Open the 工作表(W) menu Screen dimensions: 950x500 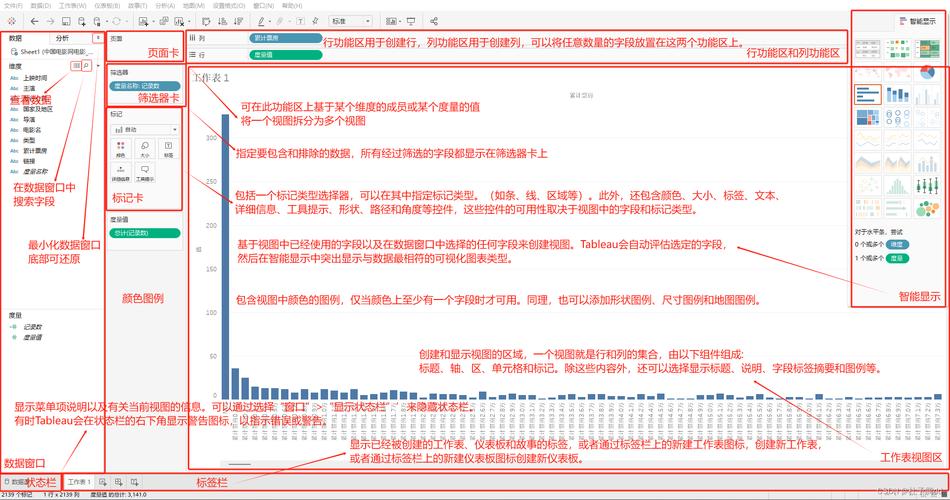pos(73,5)
